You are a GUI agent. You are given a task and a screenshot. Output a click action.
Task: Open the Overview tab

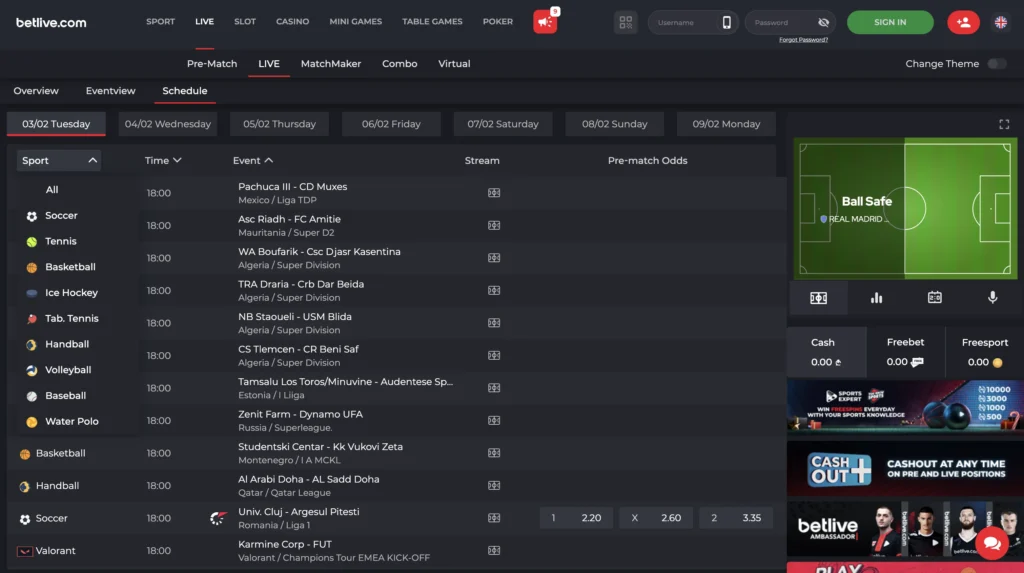(36, 91)
